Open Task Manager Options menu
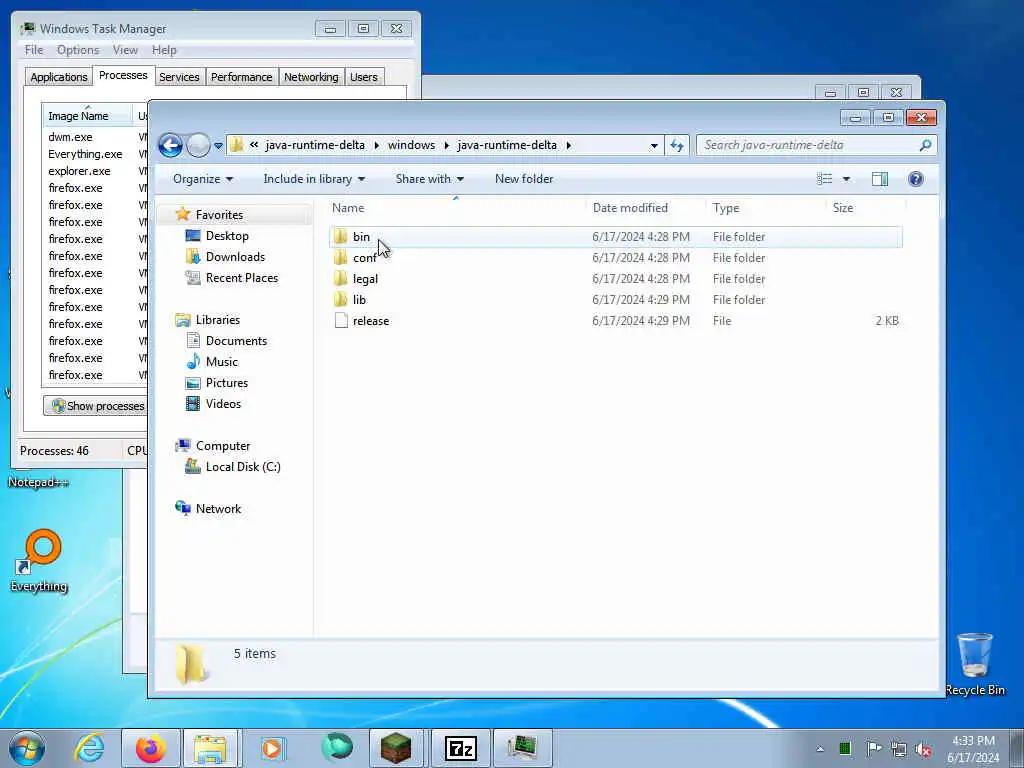The width and height of the screenshot is (1024, 768). pyautogui.click(x=78, y=50)
